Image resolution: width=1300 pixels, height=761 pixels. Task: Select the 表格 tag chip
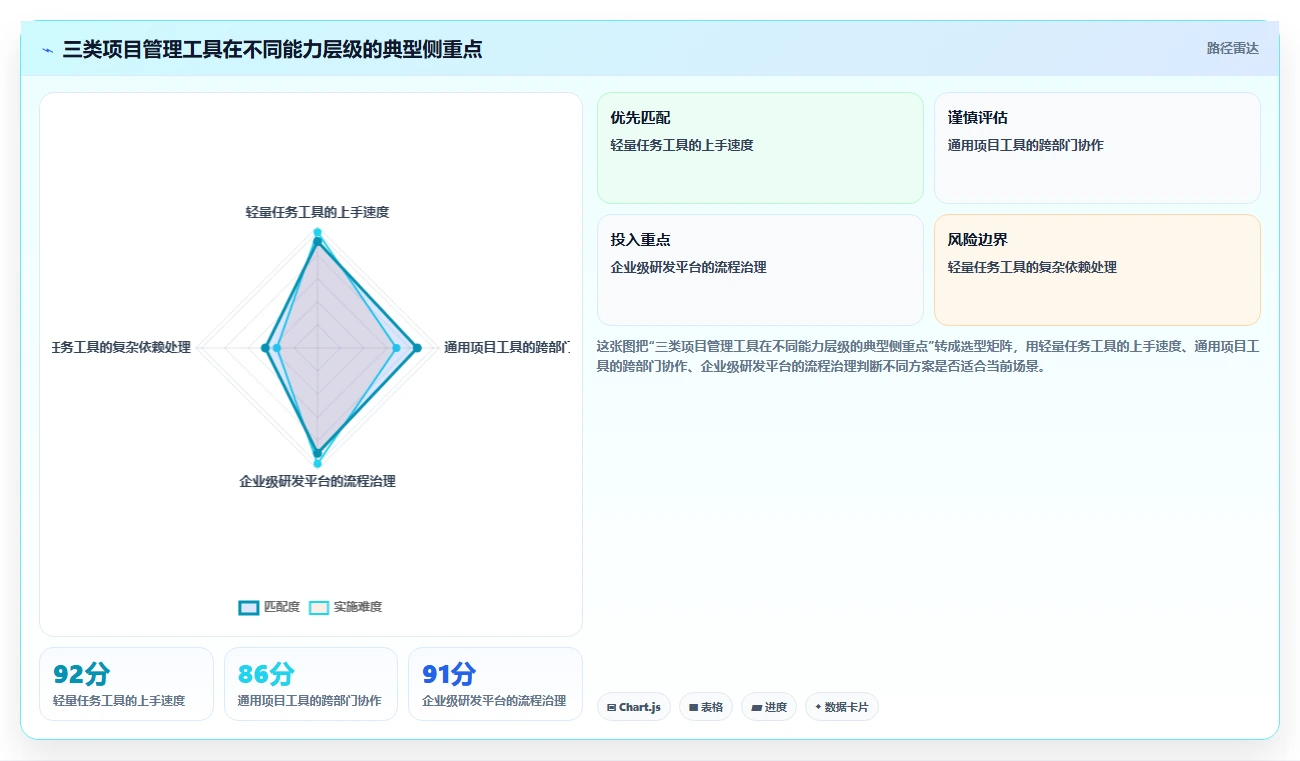point(706,707)
